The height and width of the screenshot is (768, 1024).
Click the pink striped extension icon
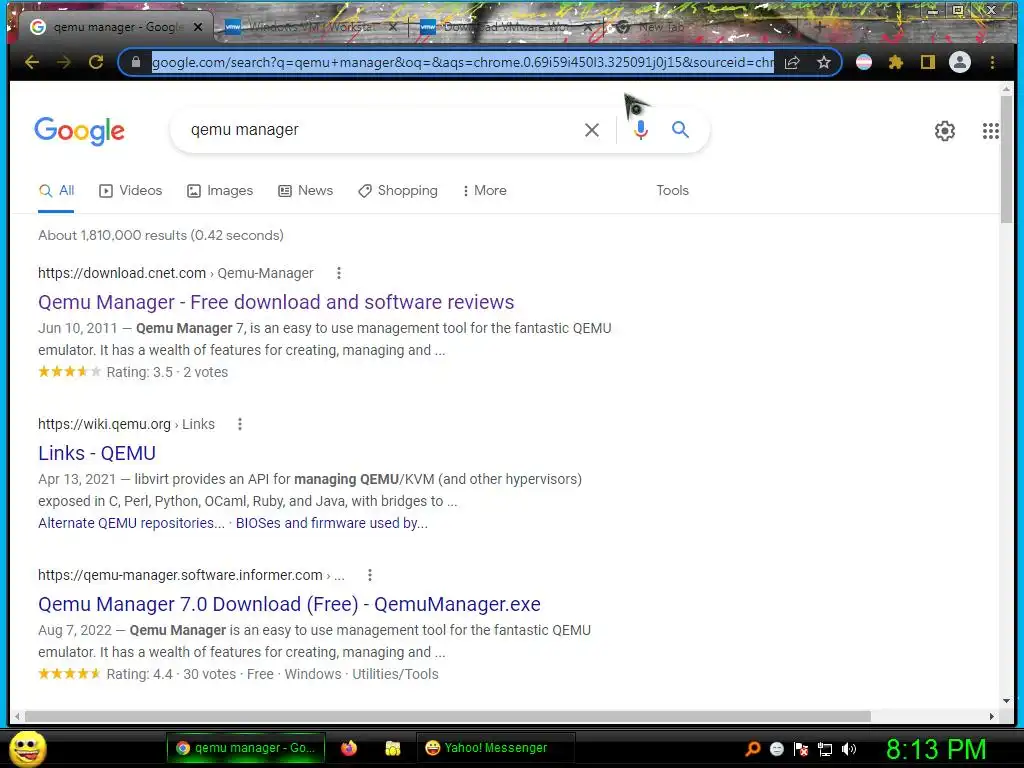[x=863, y=62]
